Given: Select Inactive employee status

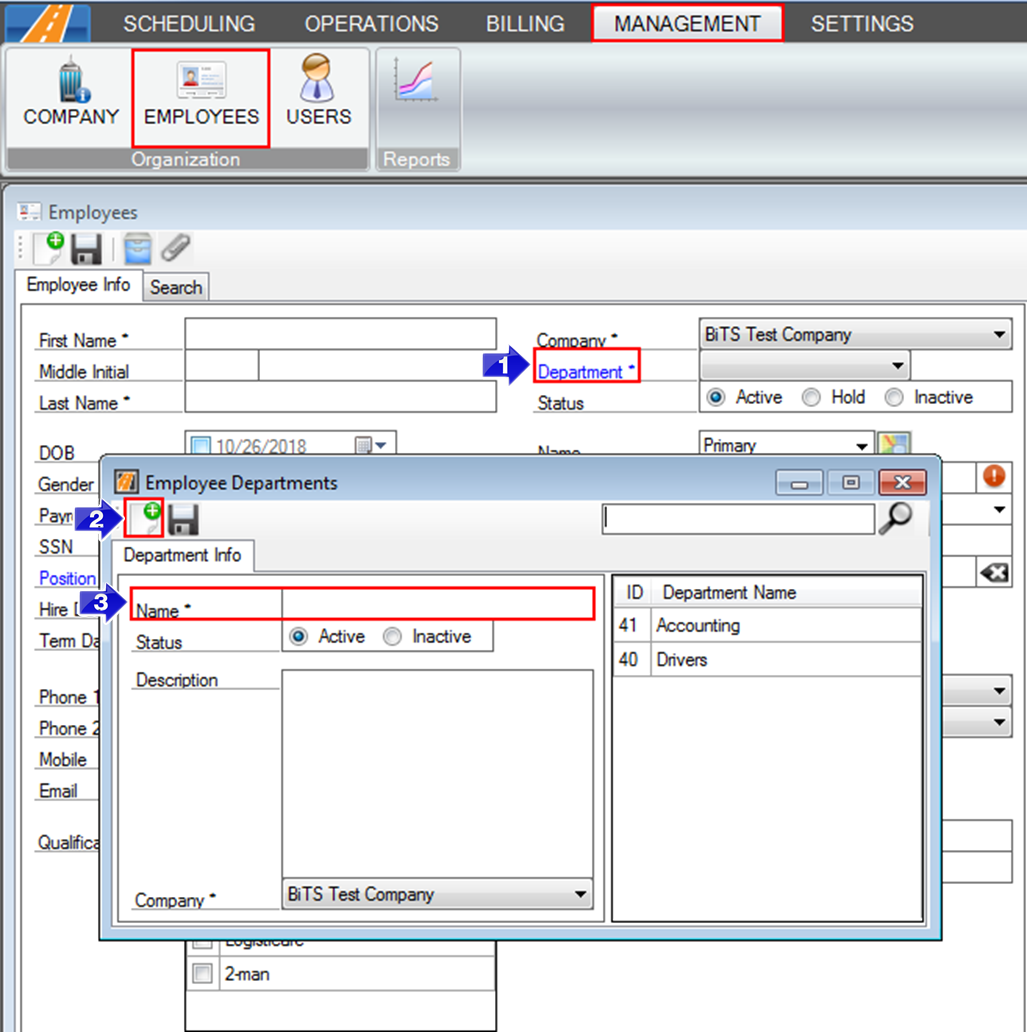Looking at the screenshot, I should [x=894, y=398].
